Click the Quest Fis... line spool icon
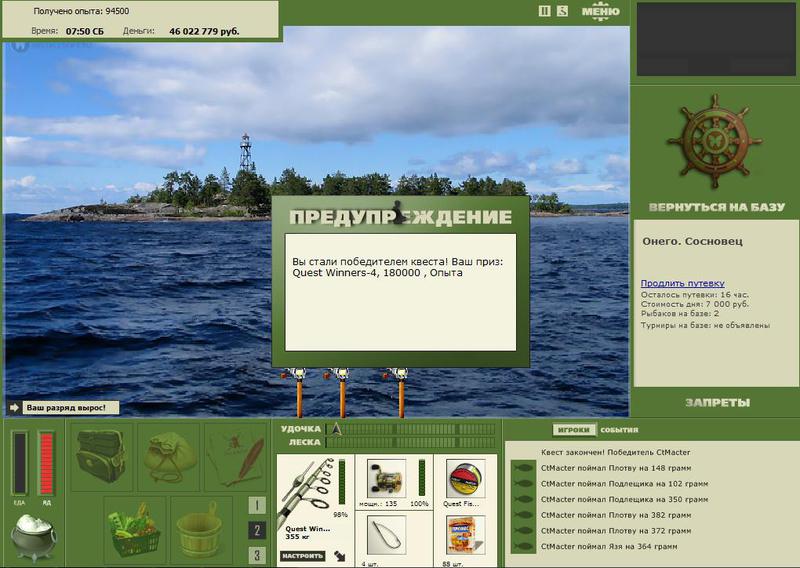Image resolution: width=800 pixels, height=568 pixels. [x=465, y=478]
